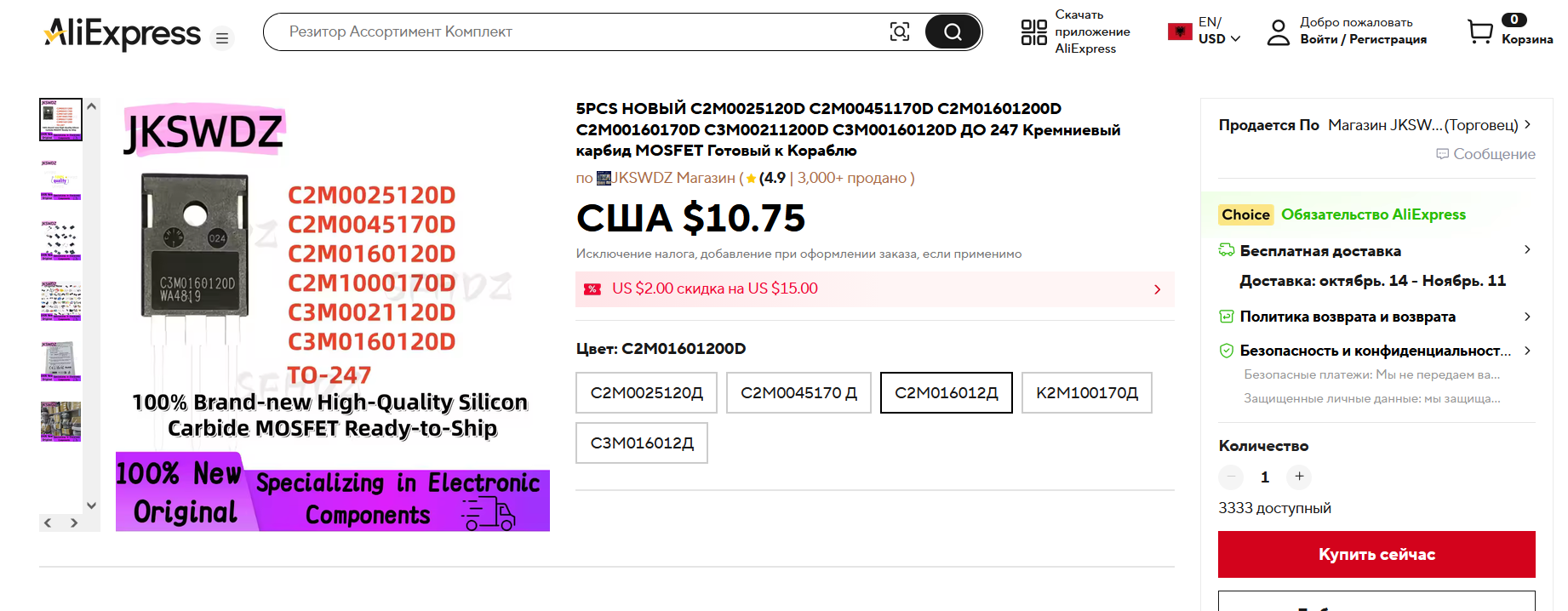
Task: Select the К2М100170Д variant option
Action: (x=1087, y=392)
